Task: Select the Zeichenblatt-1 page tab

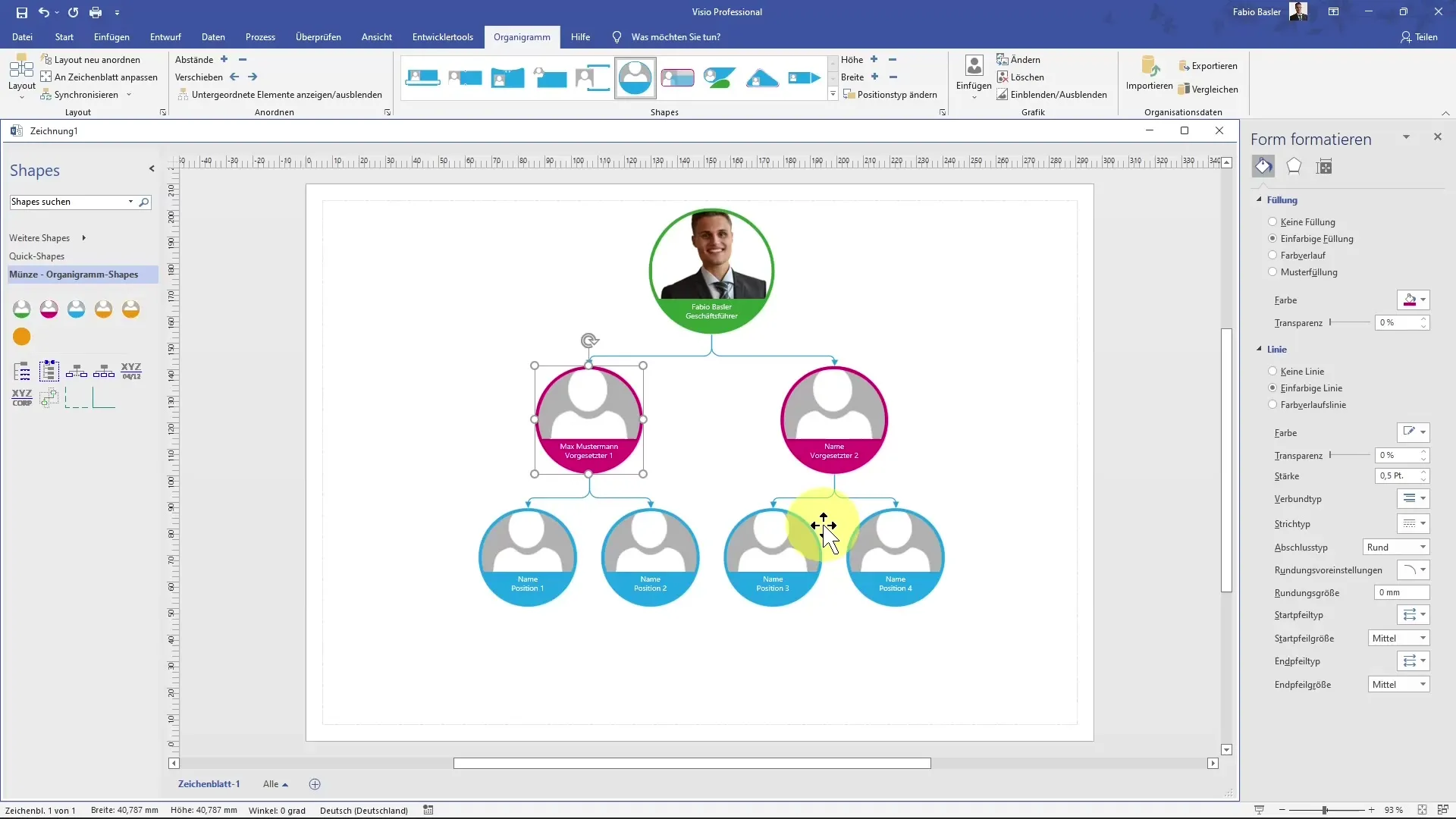Action: [x=209, y=784]
